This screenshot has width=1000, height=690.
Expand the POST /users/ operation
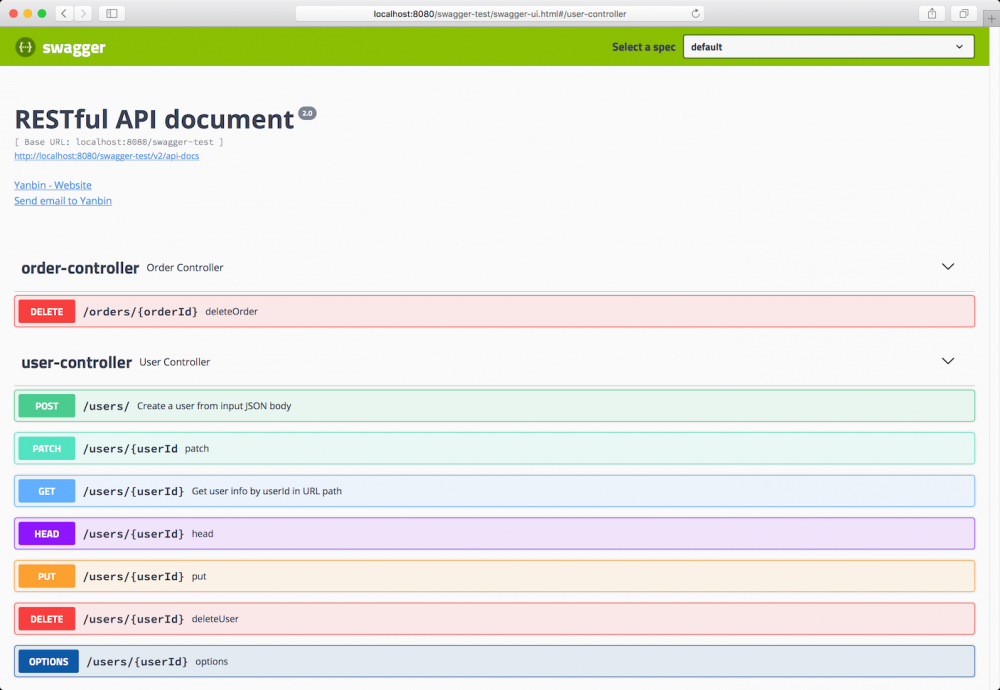point(494,406)
